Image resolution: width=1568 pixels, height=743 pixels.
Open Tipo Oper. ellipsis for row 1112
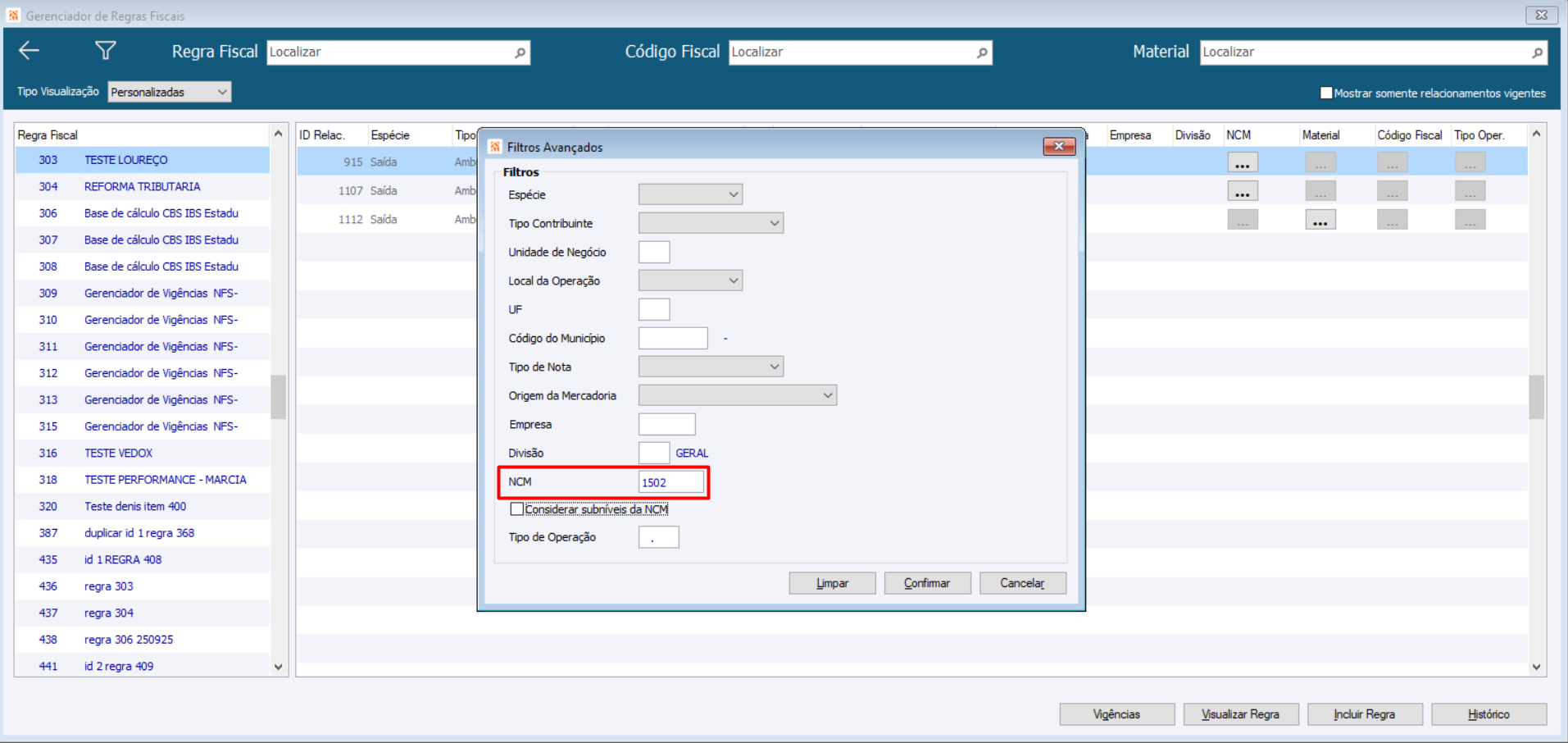[x=1470, y=221]
